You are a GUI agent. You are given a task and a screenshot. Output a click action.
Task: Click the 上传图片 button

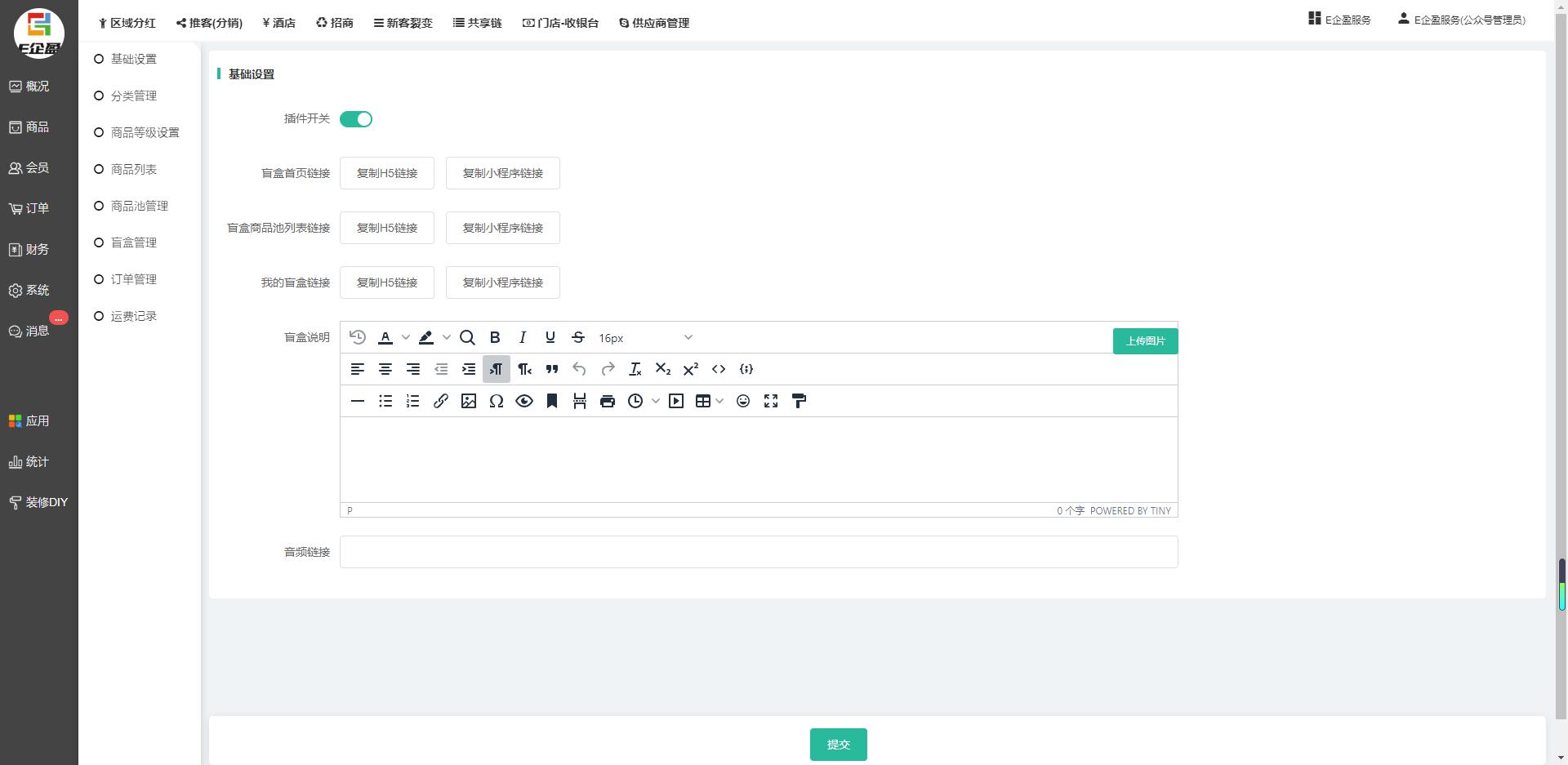1145,341
